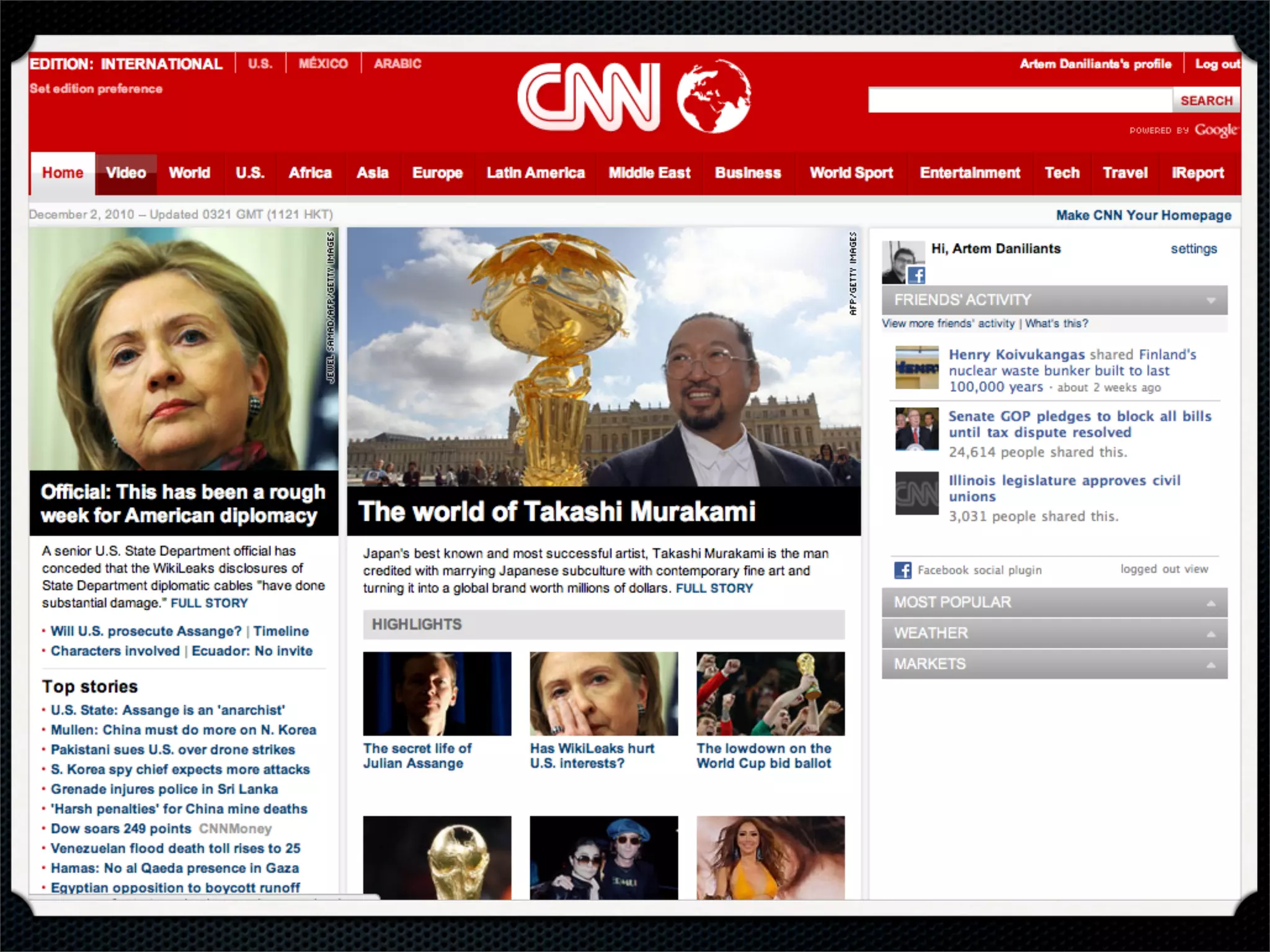This screenshot has width=1270, height=952.
Task: Switch to the World Sport tab
Action: click(851, 173)
